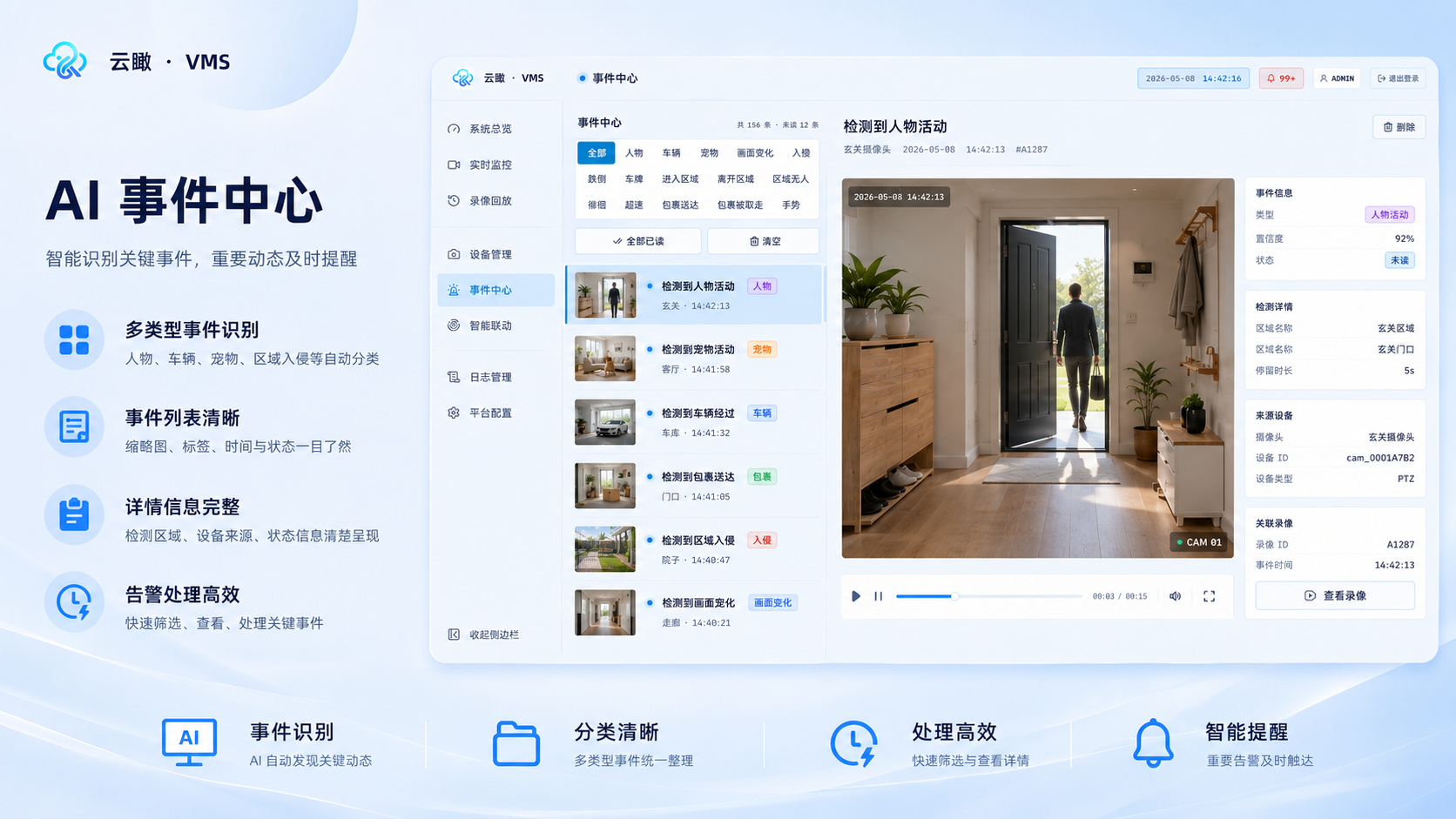
Task: Filter events by 超速
Action: [x=634, y=205]
